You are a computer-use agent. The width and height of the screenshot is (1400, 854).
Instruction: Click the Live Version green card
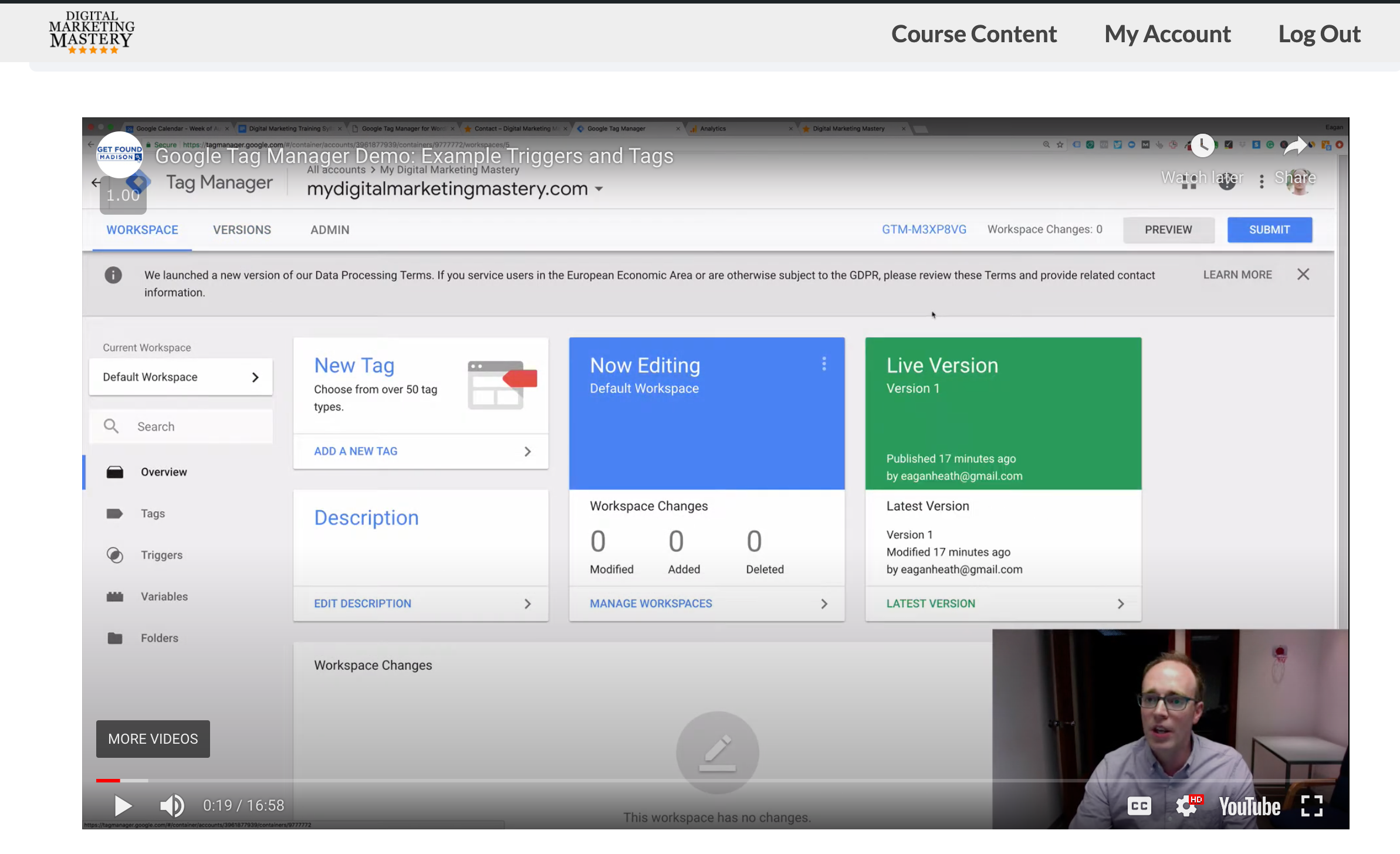1003,413
